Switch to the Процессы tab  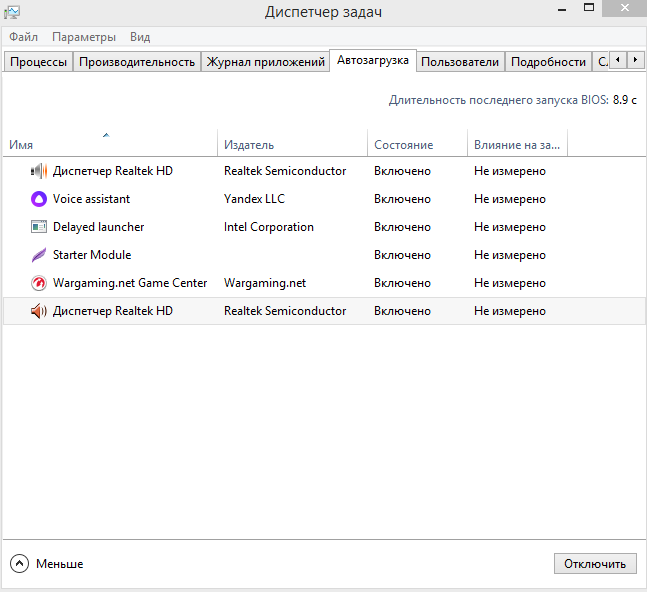(38, 62)
